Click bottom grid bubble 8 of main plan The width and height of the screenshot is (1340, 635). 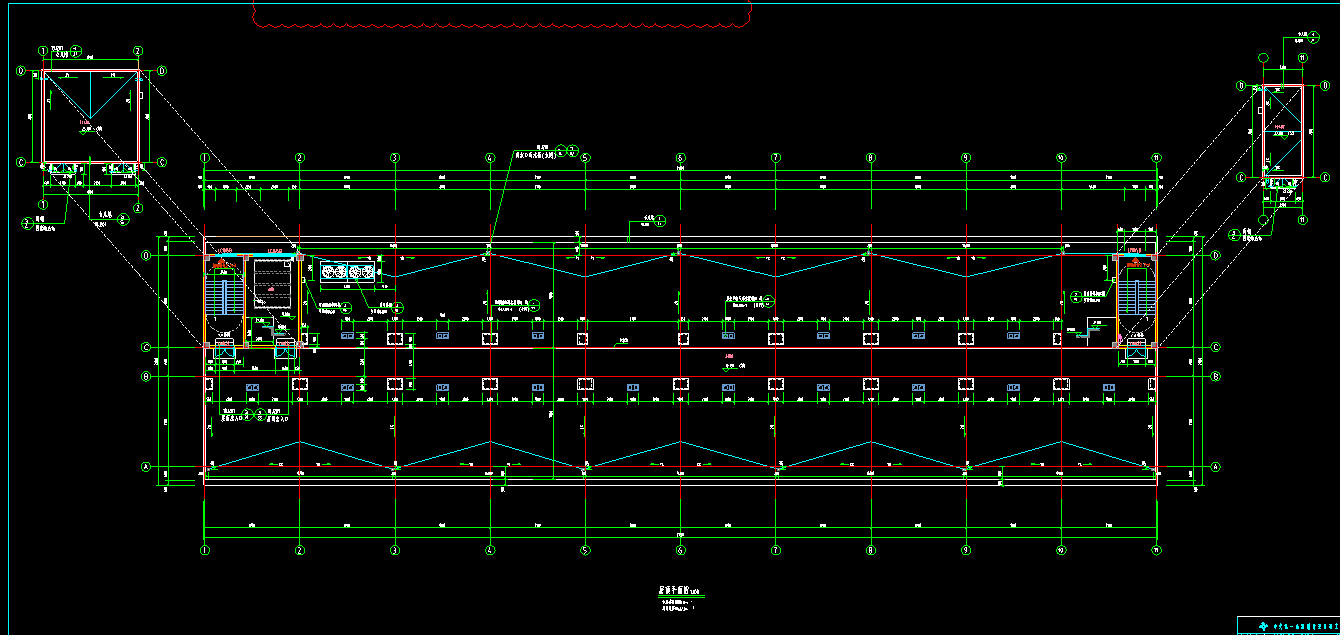coord(871,550)
